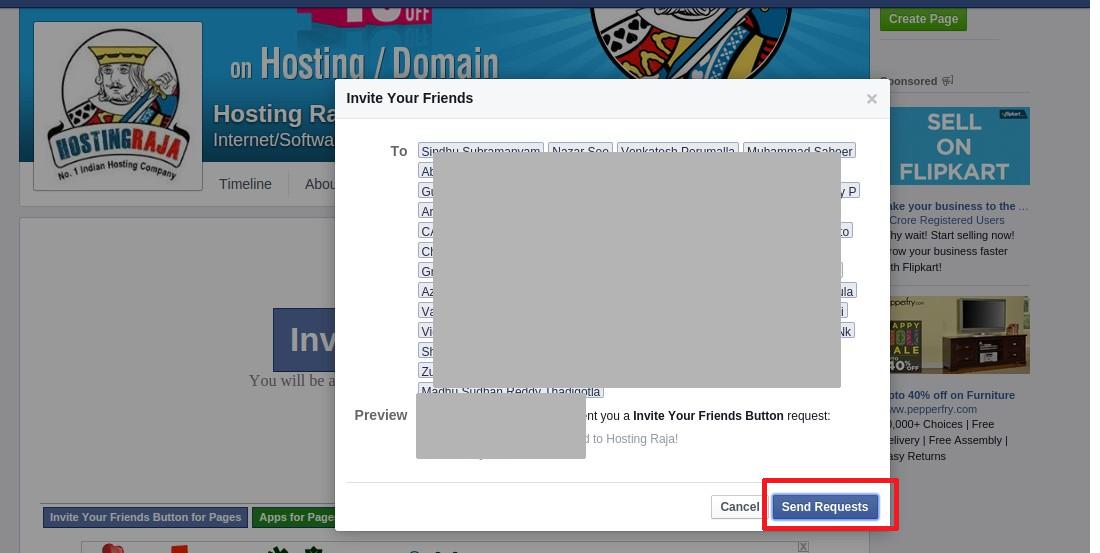1100x553 pixels.
Task: Follow the 'Take your business to the' link
Action: (x=958, y=206)
